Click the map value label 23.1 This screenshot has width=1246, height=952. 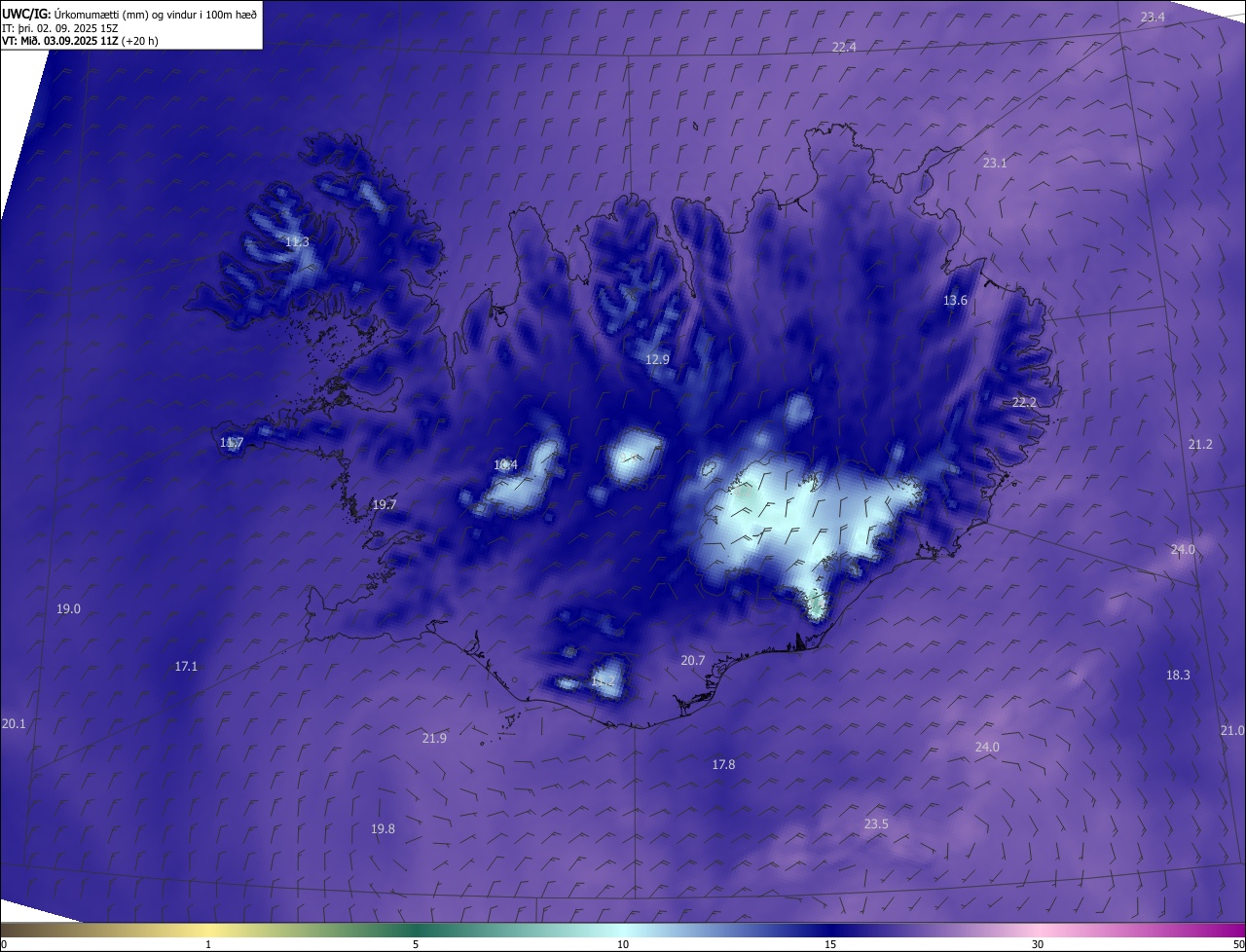click(x=995, y=163)
